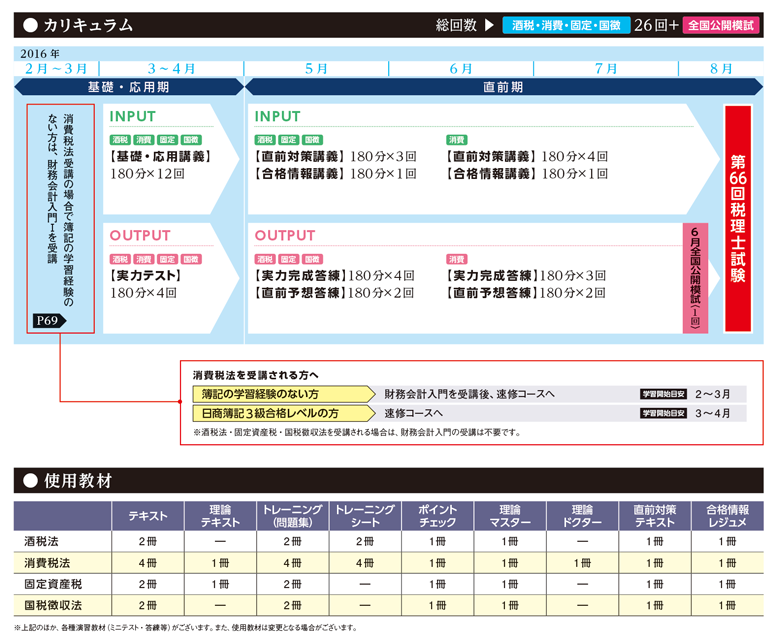Select the 8月 month header
The image size is (775, 640).
pyautogui.click(x=720, y=68)
